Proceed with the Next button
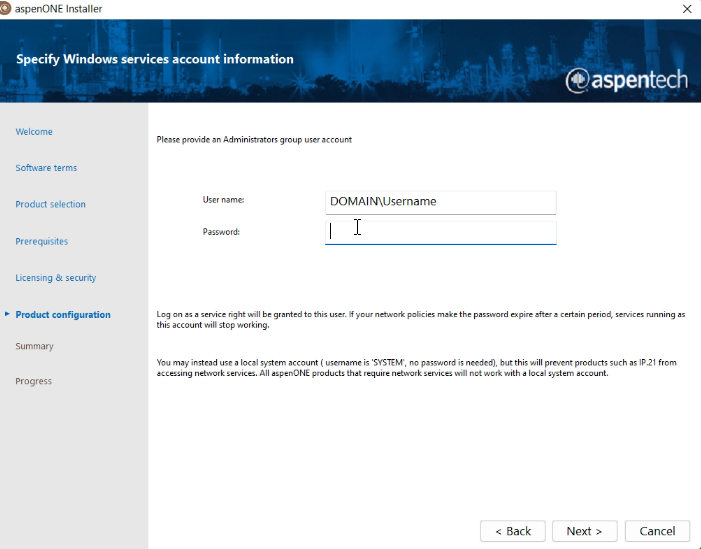 [584, 531]
